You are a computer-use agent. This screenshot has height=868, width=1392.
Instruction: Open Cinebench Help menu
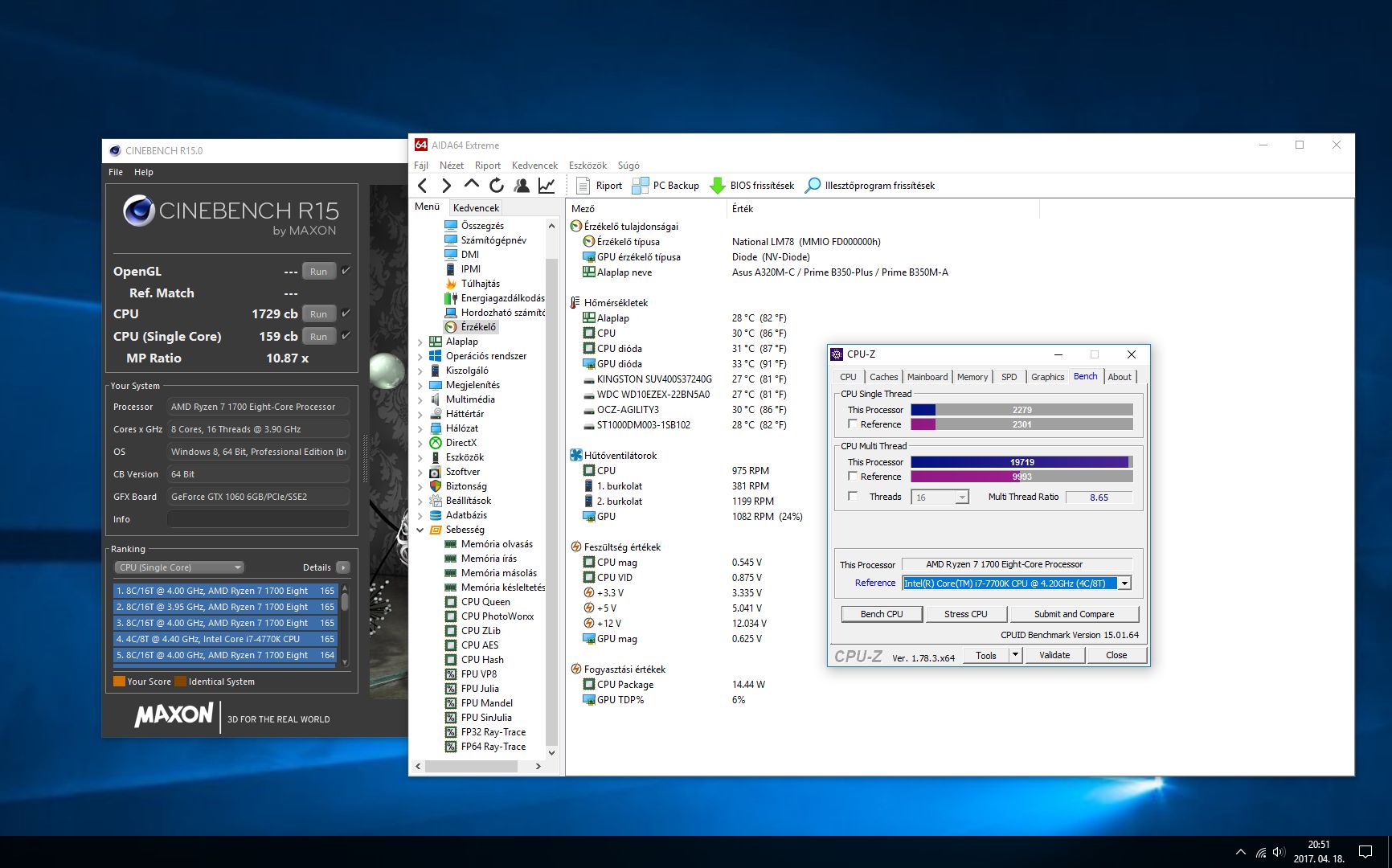(x=144, y=172)
